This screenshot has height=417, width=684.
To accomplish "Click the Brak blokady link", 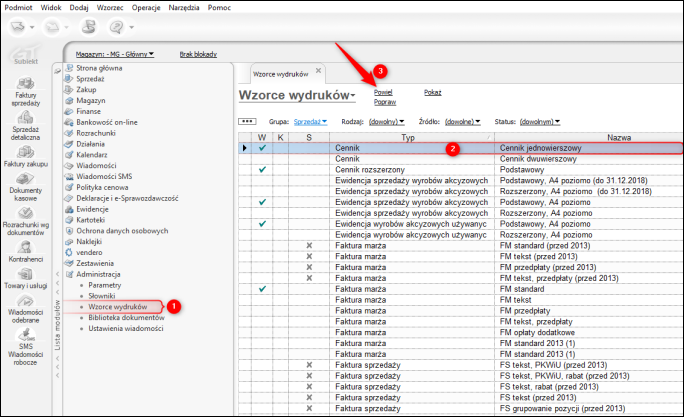I will (198, 54).
